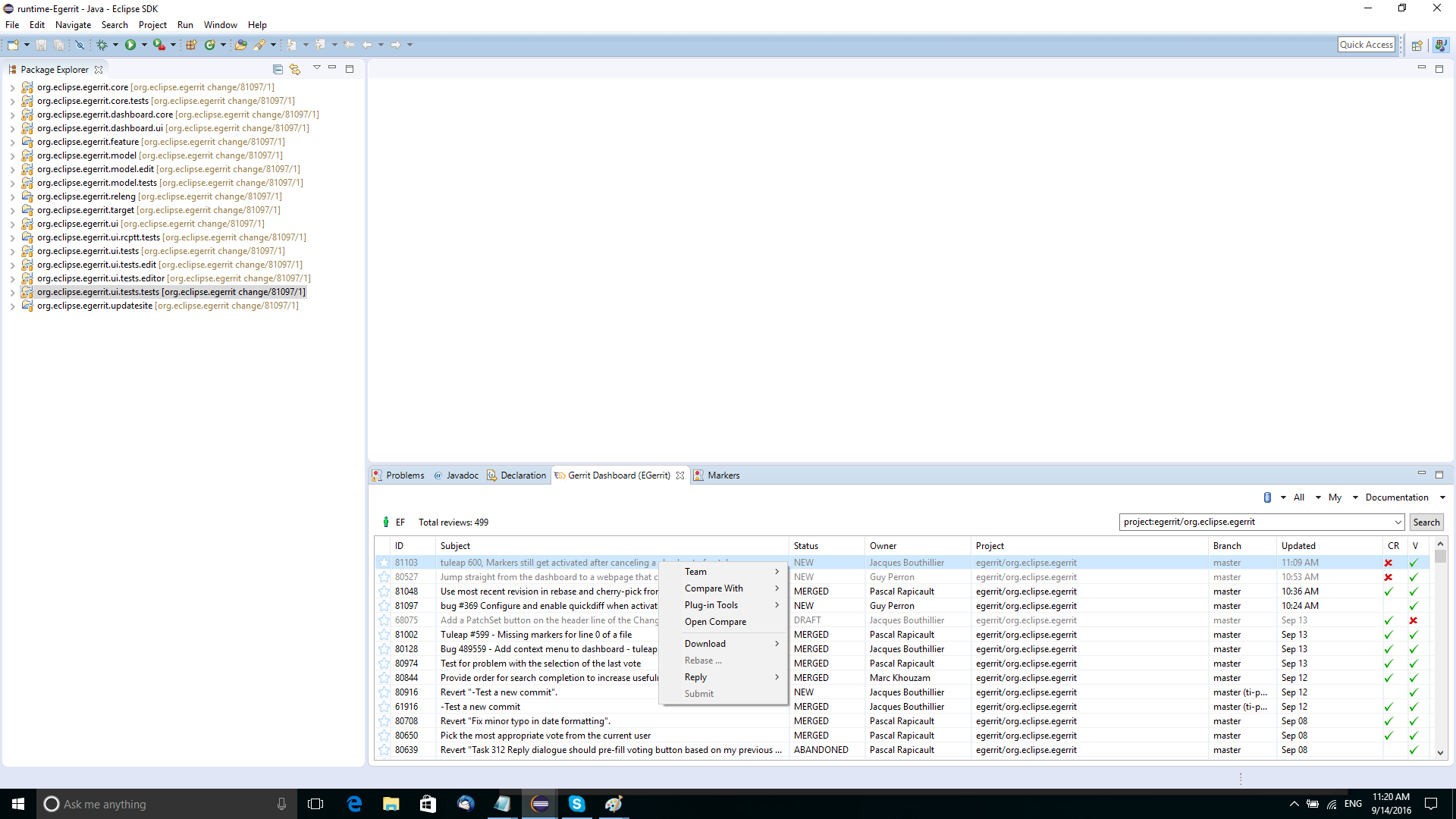1456x819 pixels.
Task: Click the Save All toolbar icon
Action: [58, 45]
